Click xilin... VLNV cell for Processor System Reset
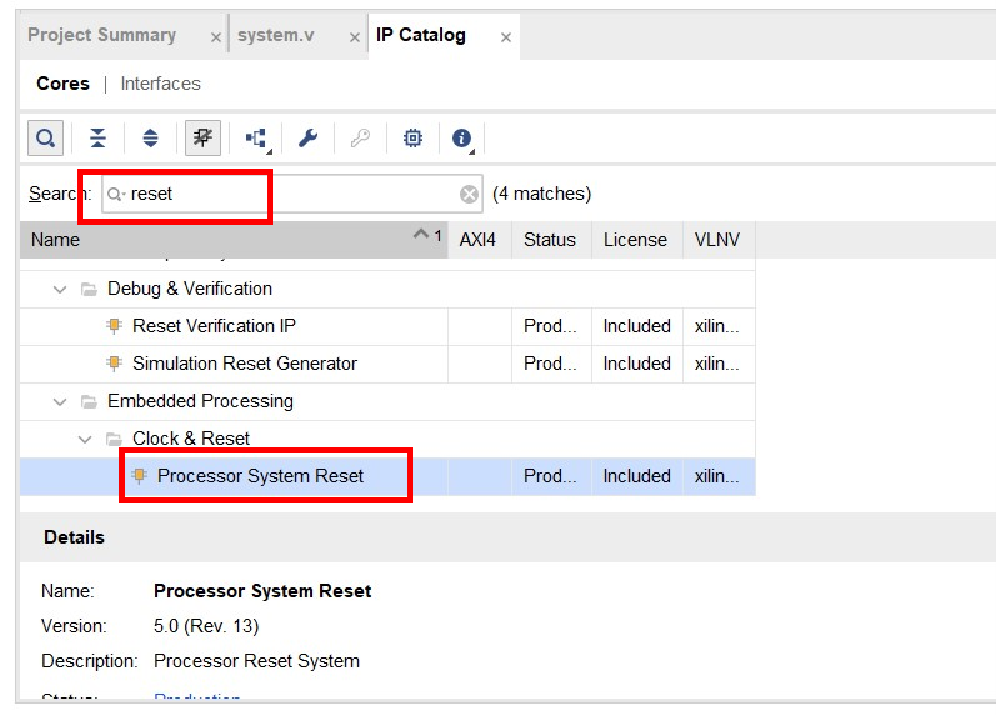 717,476
